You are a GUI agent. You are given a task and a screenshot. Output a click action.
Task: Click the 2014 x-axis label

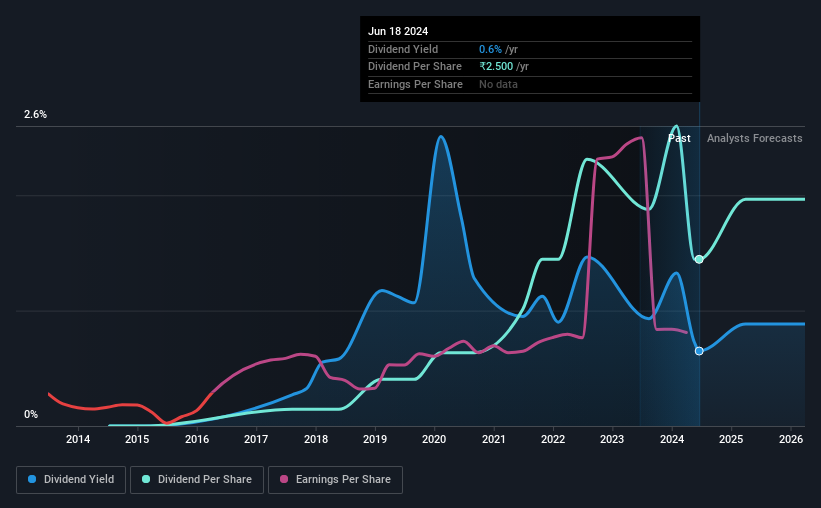77,439
